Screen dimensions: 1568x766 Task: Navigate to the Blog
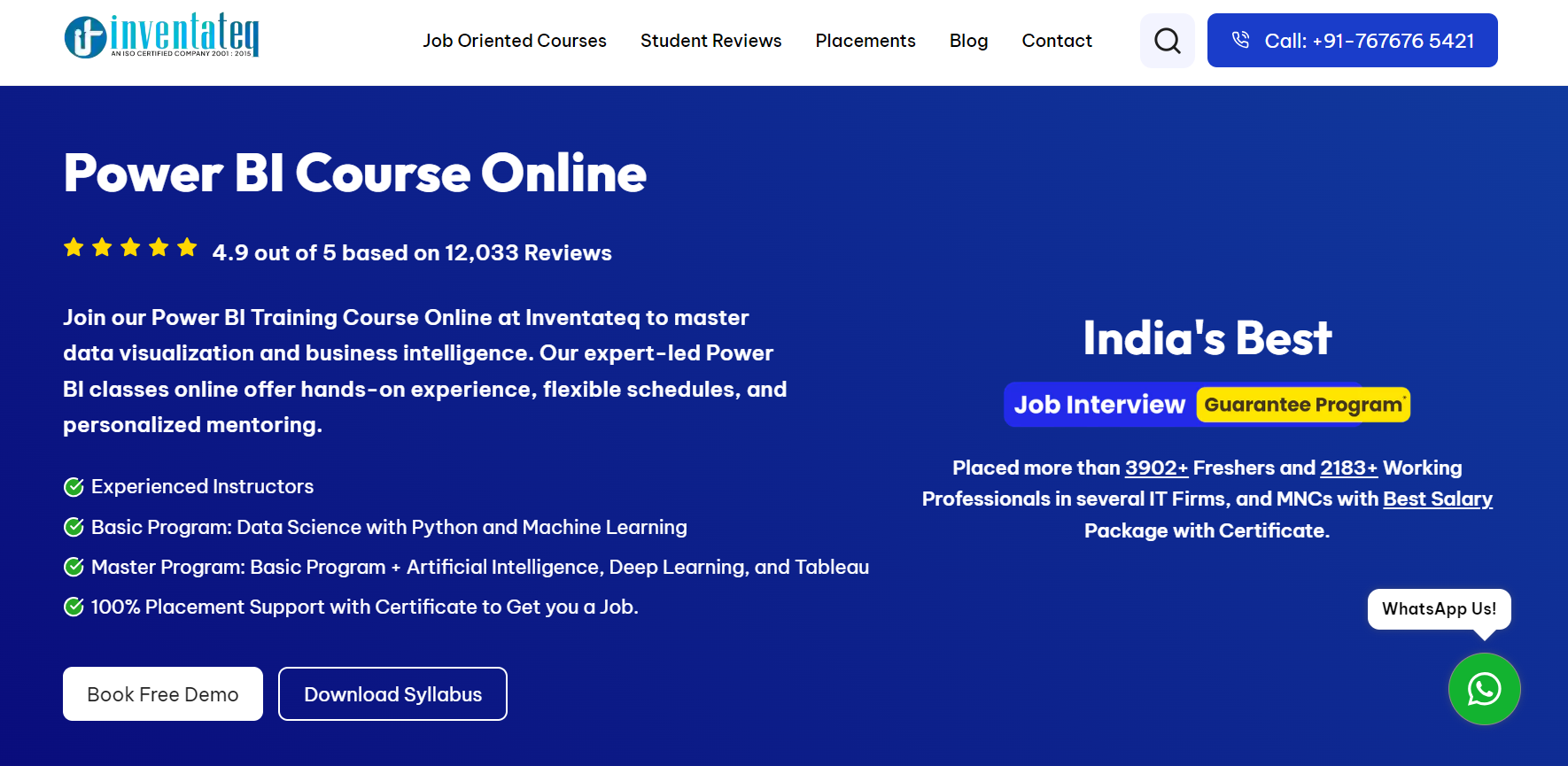coord(968,41)
